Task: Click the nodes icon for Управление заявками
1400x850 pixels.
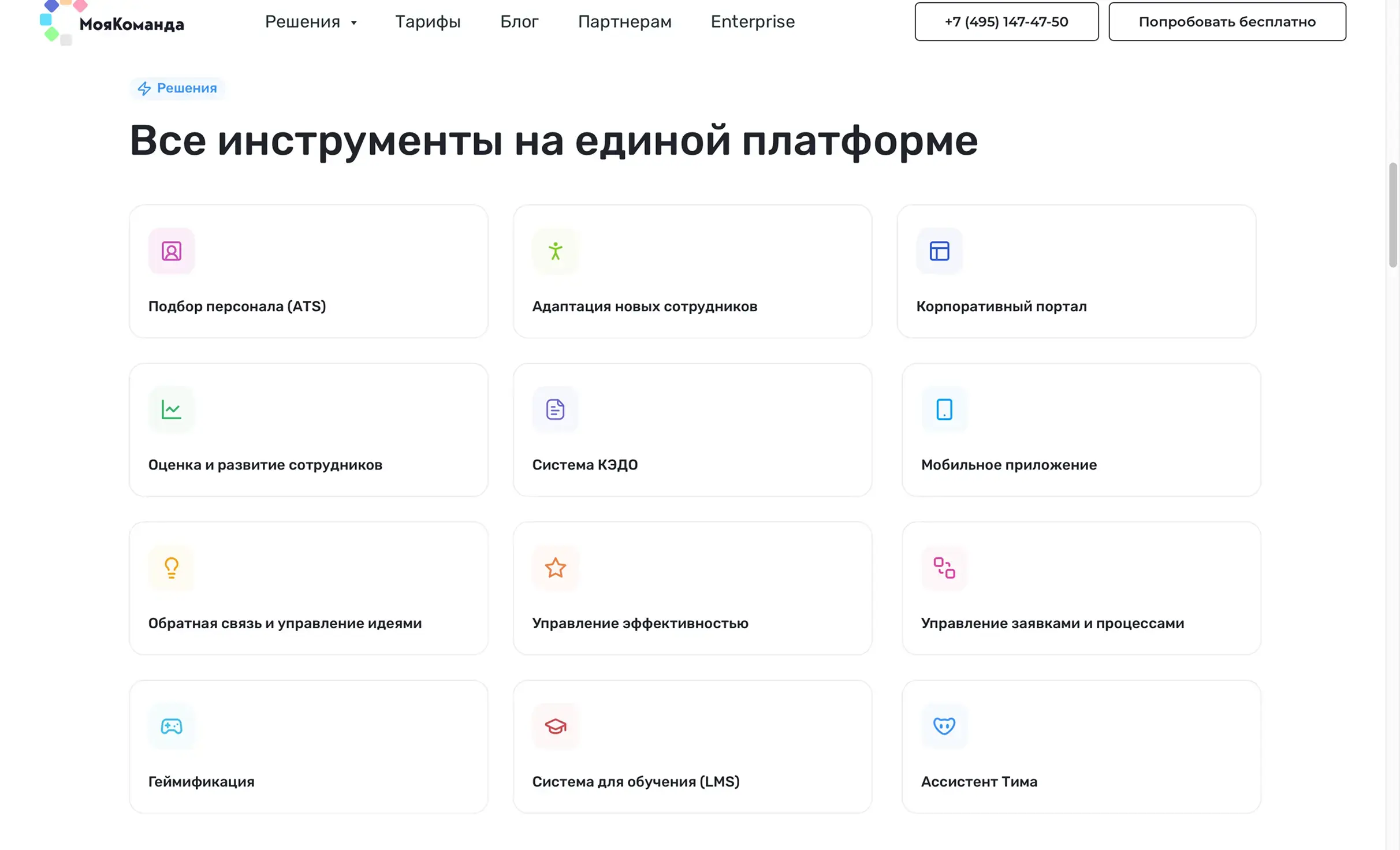Action: (944, 568)
